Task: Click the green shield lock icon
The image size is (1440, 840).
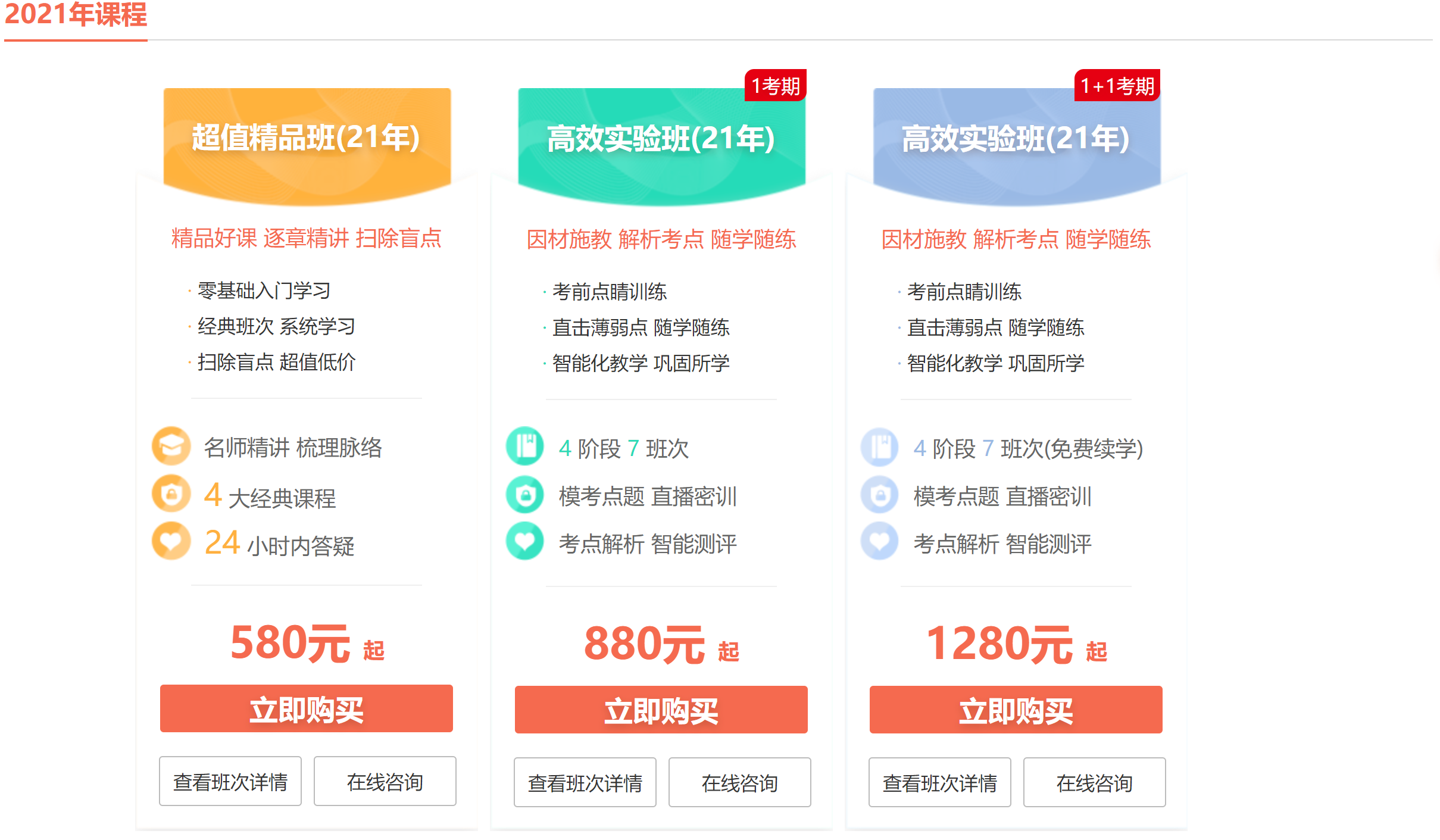Action: 525,495
